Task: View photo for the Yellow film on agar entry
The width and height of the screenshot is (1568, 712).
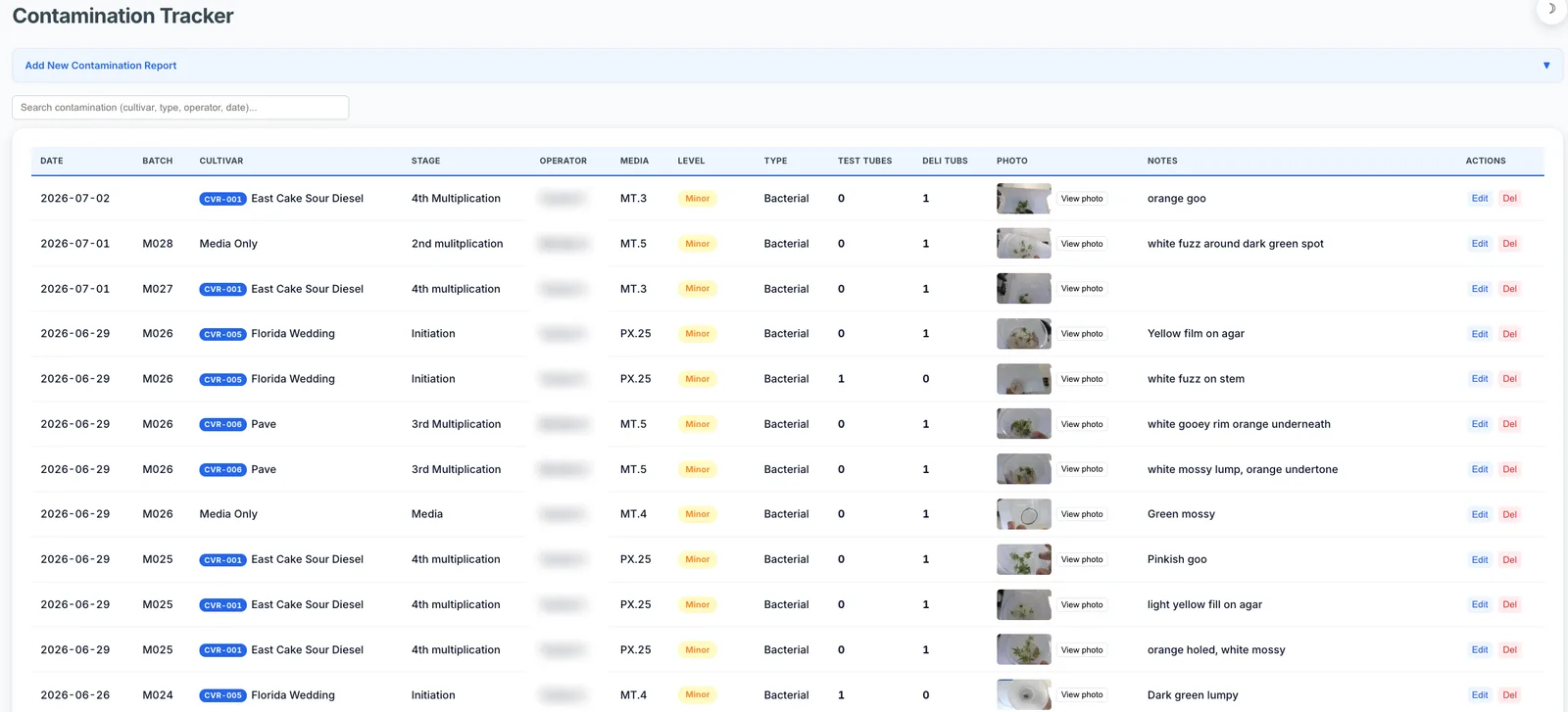Action: (x=1082, y=334)
